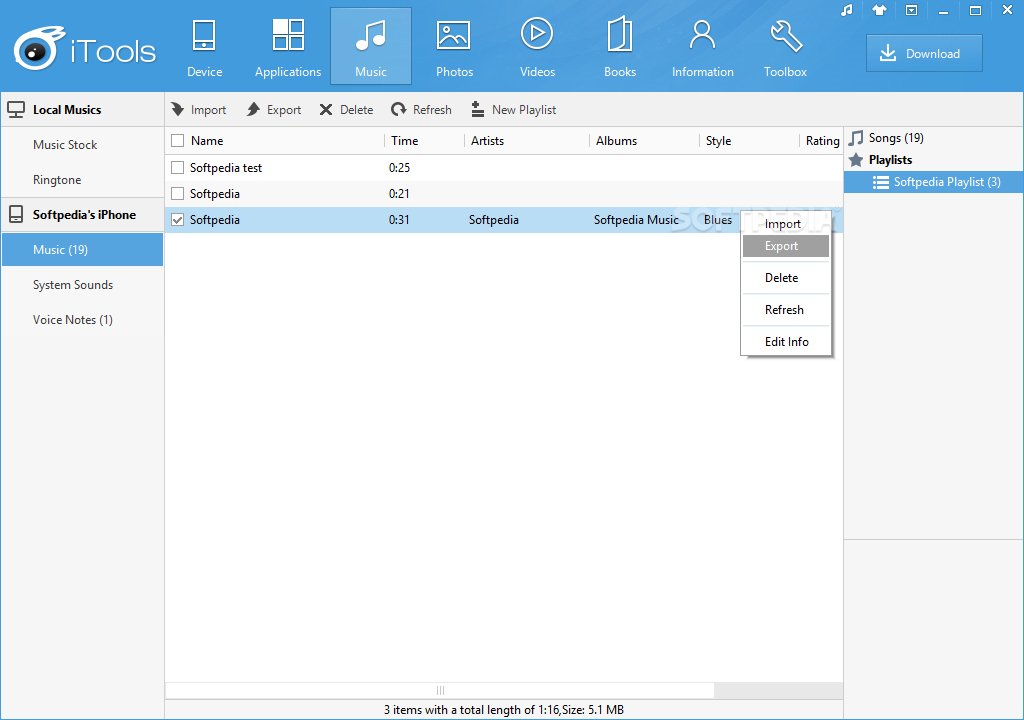This screenshot has height=720, width=1024.
Task: Click the 0:21 time cell
Action: [x=399, y=194]
